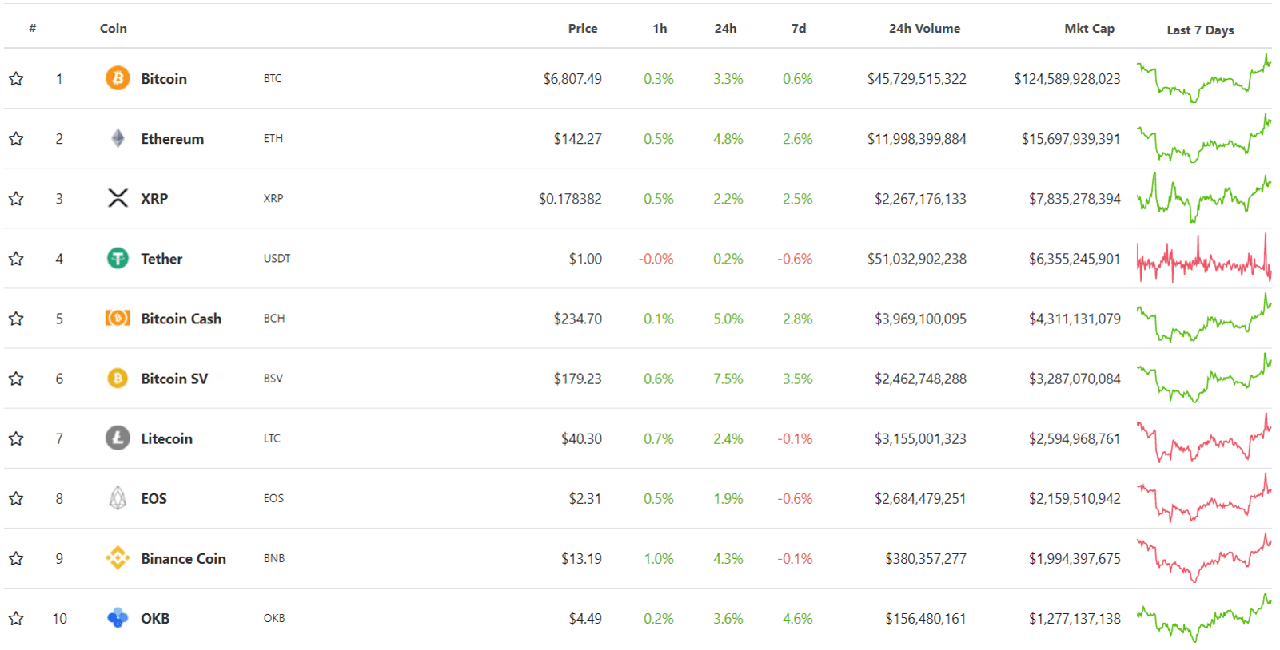Screen dimensions: 1280x650
Task: Sort by the # rank column header
Action: tap(33, 29)
